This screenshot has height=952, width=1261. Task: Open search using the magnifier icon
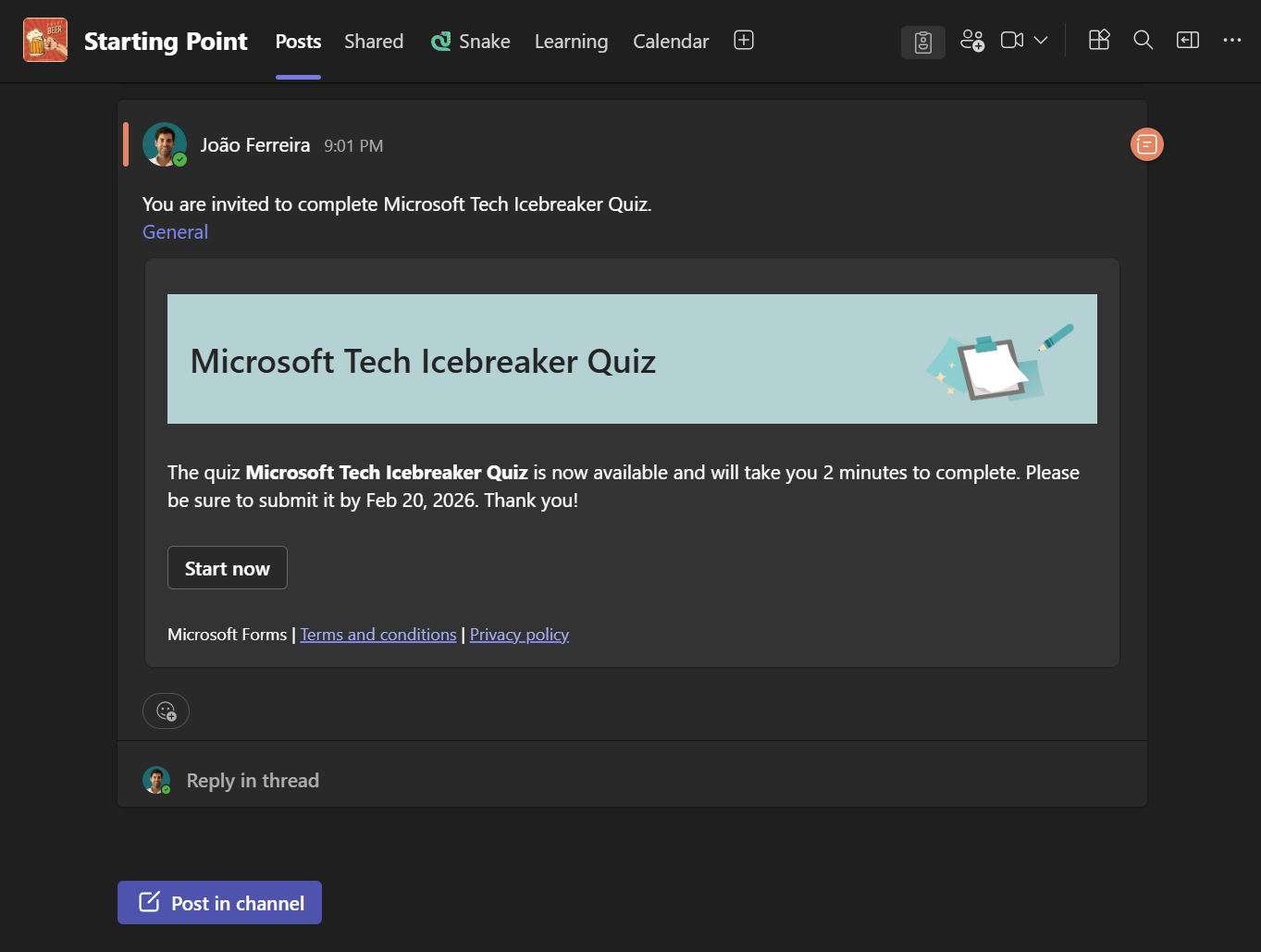click(1143, 40)
